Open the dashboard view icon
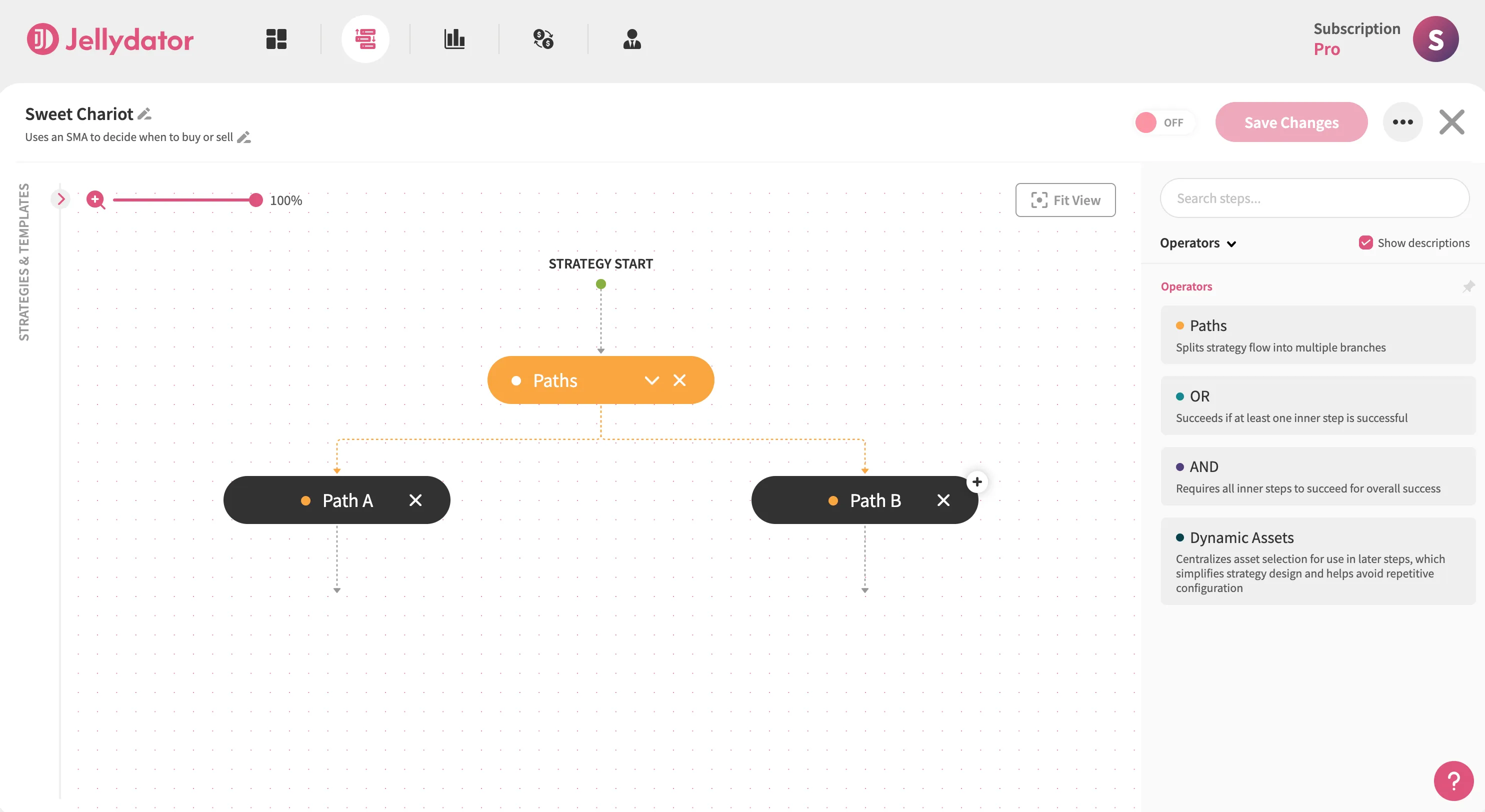This screenshot has width=1485, height=812. (275, 38)
